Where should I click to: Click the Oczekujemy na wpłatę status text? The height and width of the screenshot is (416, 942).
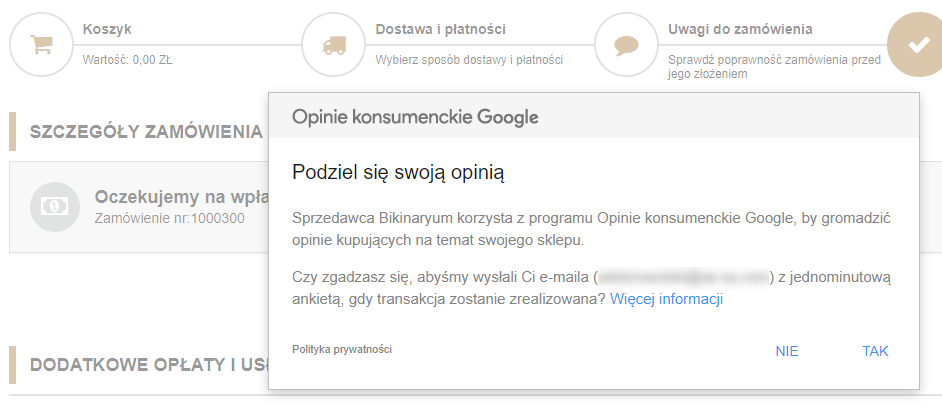[x=180, y=196]
